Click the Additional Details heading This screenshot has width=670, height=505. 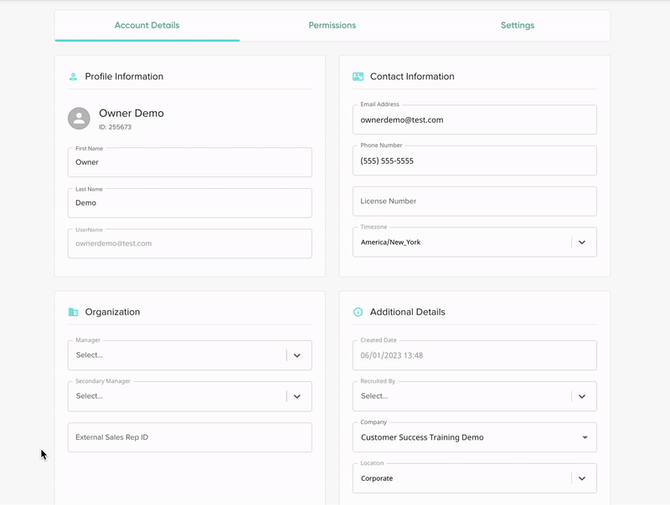pos(407,312)
